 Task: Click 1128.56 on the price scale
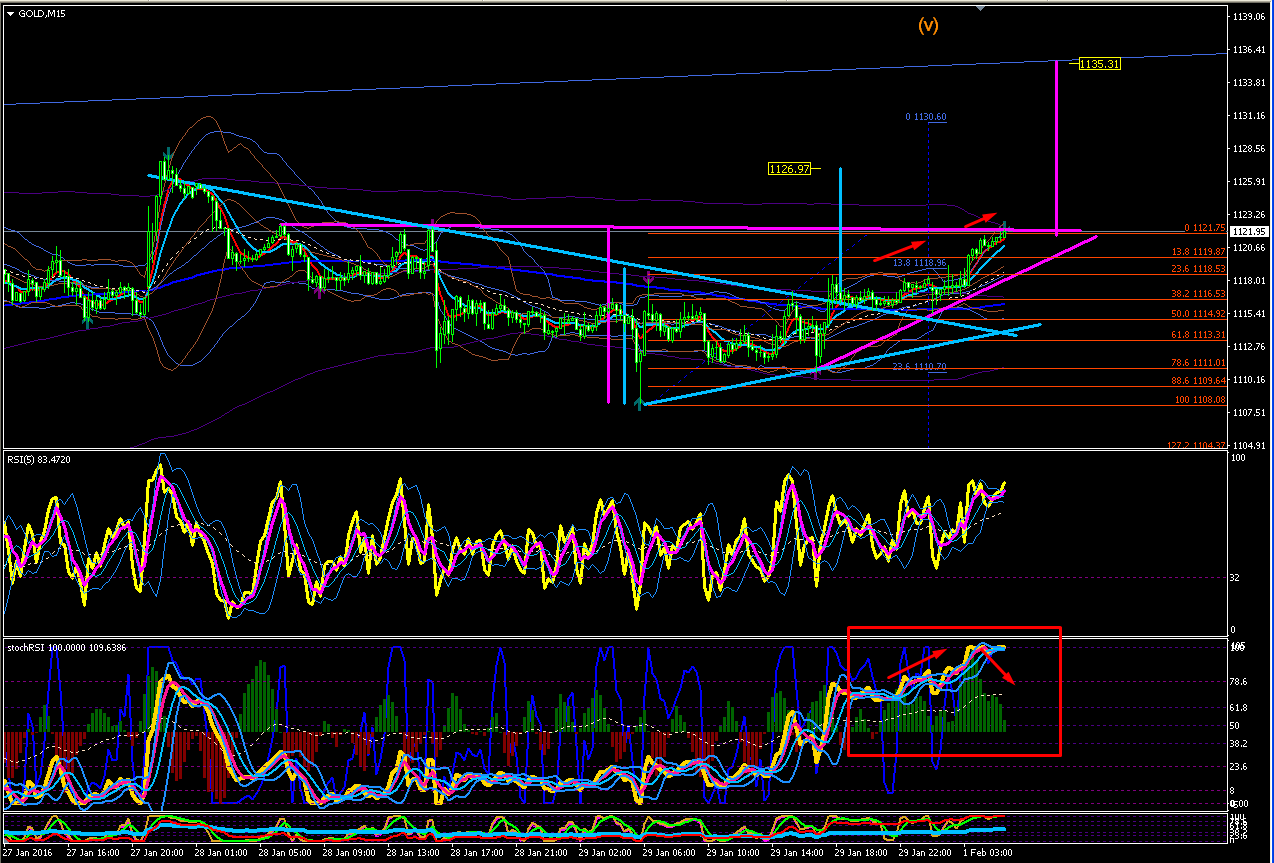1250,149
